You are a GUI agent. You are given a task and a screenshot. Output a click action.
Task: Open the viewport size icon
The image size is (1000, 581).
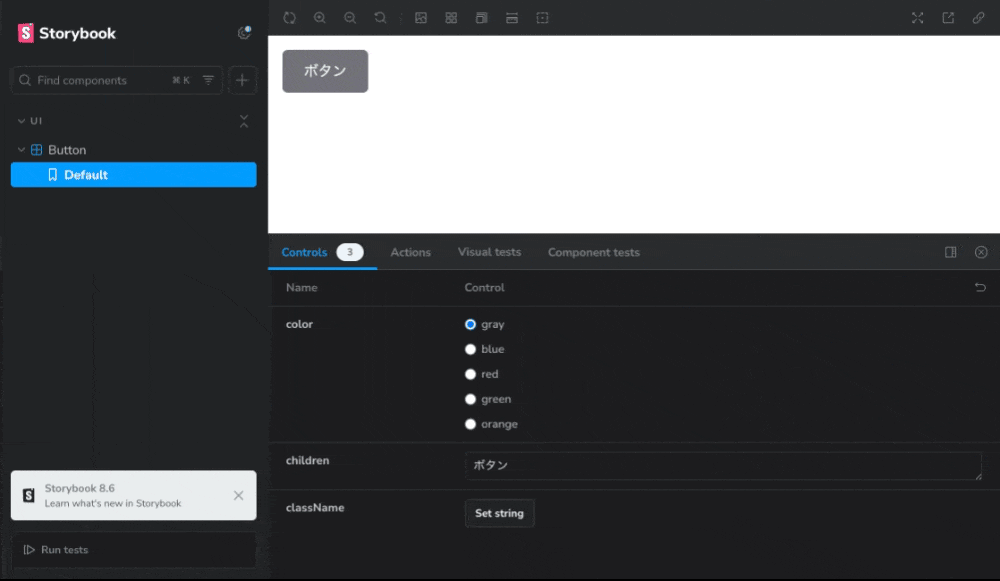coord(482,18)
